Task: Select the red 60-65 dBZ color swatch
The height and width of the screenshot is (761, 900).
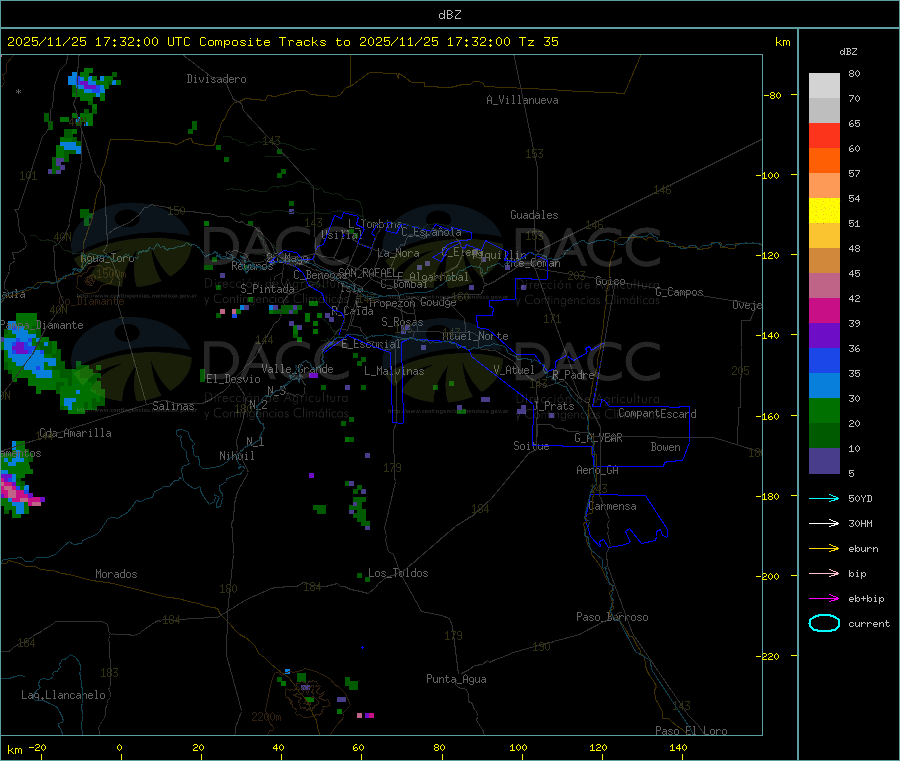Action: (824, 135)
